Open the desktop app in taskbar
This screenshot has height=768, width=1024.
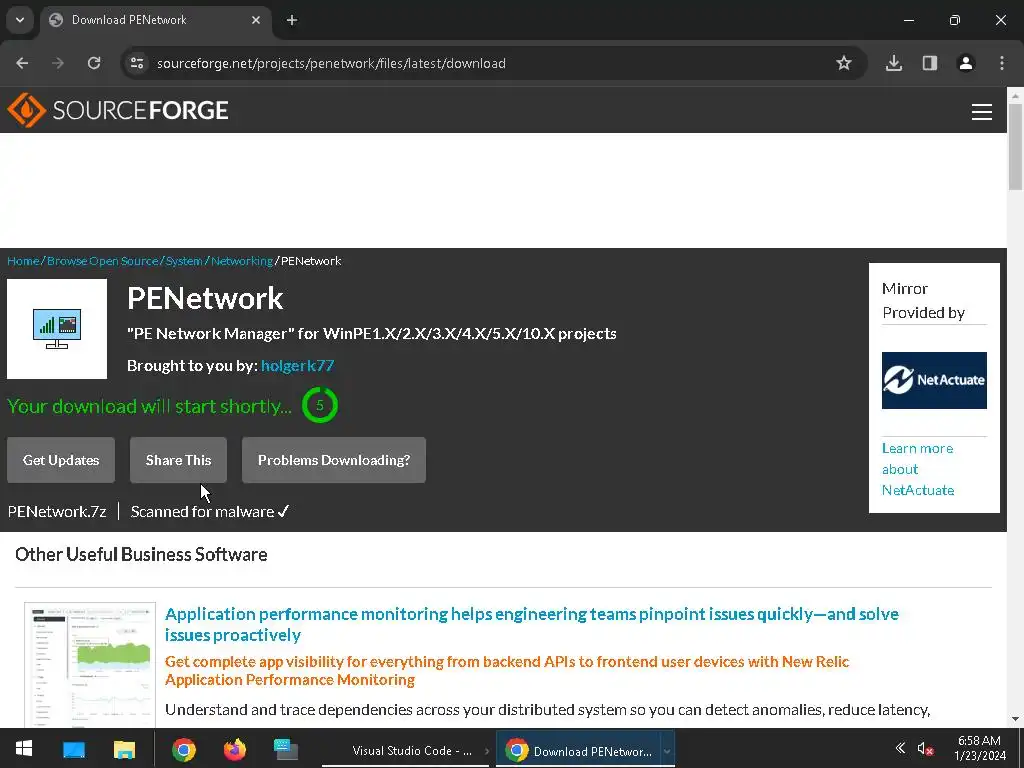(74, 749)
